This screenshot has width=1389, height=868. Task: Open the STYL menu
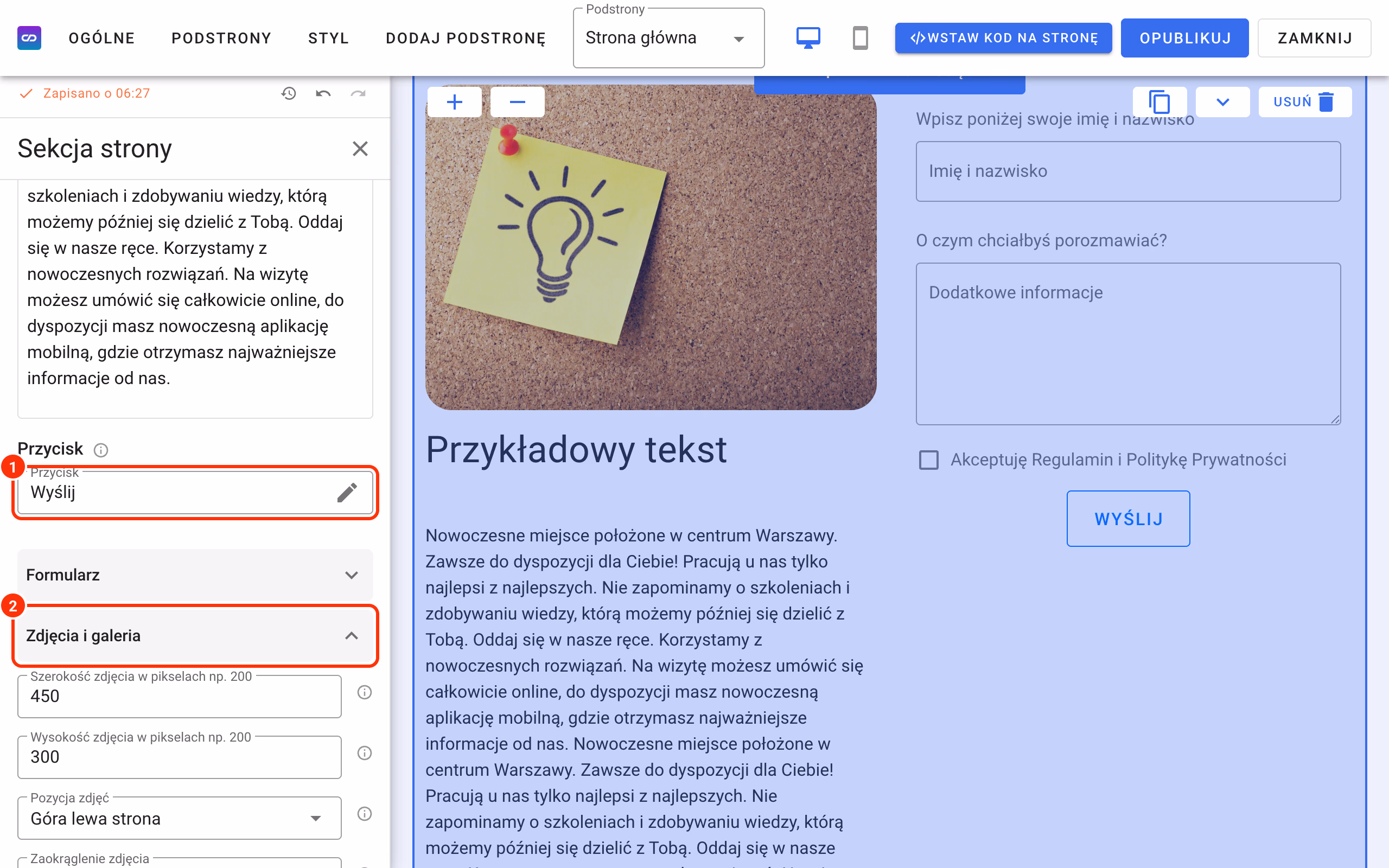329,39
